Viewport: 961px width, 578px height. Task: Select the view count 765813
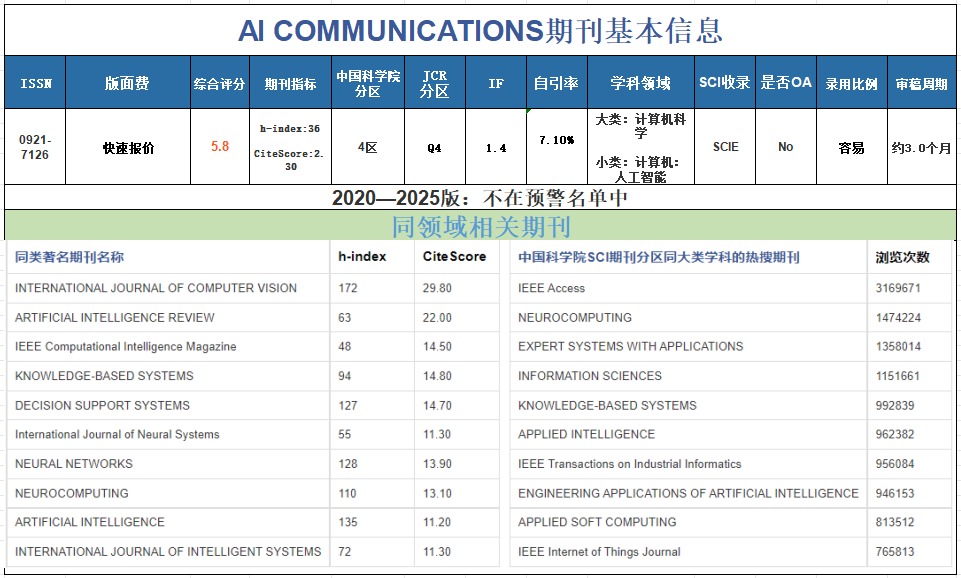pyautogui.click(x=895, y=552)
